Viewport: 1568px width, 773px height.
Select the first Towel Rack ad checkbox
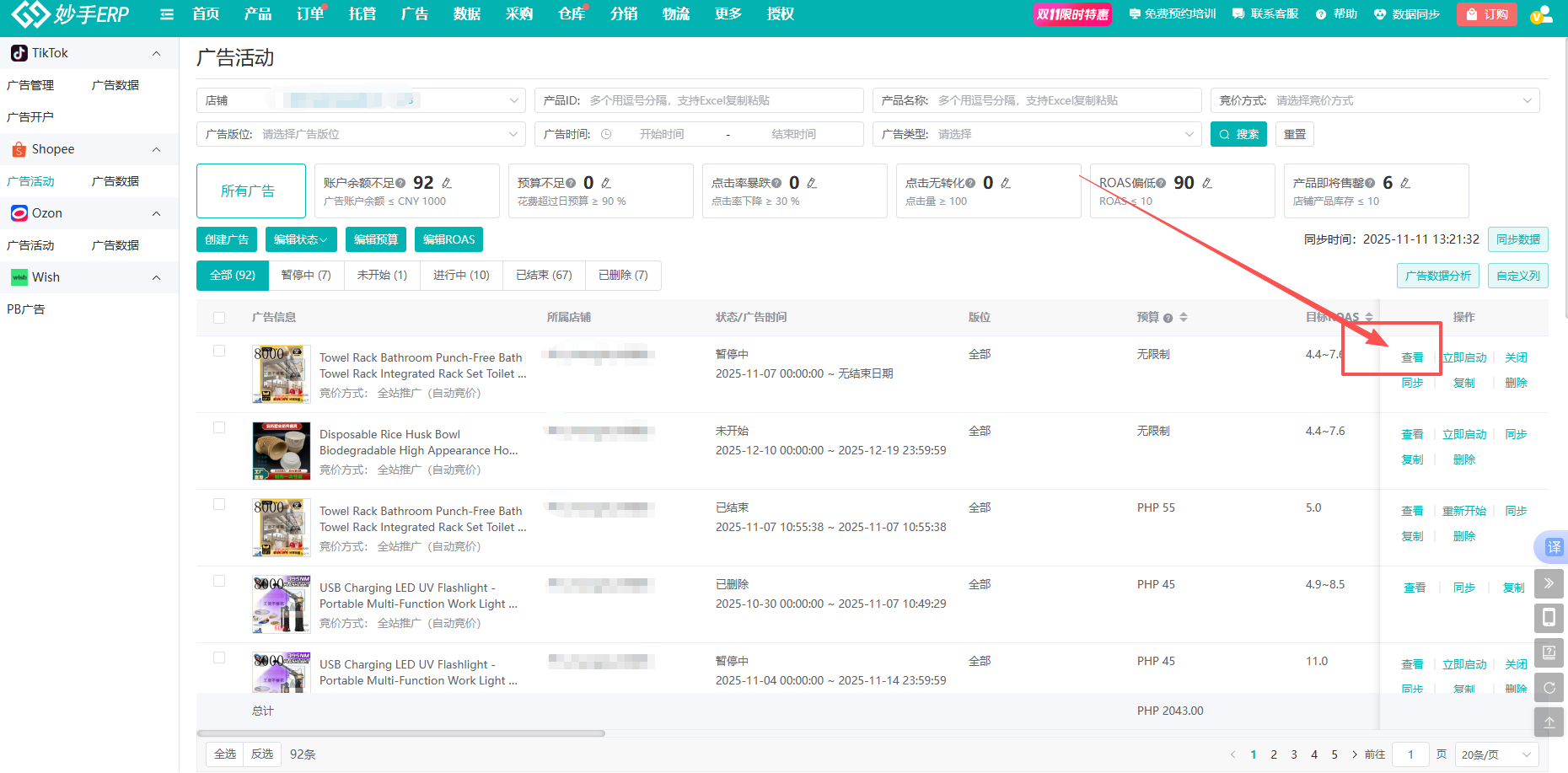coord(219,351)
